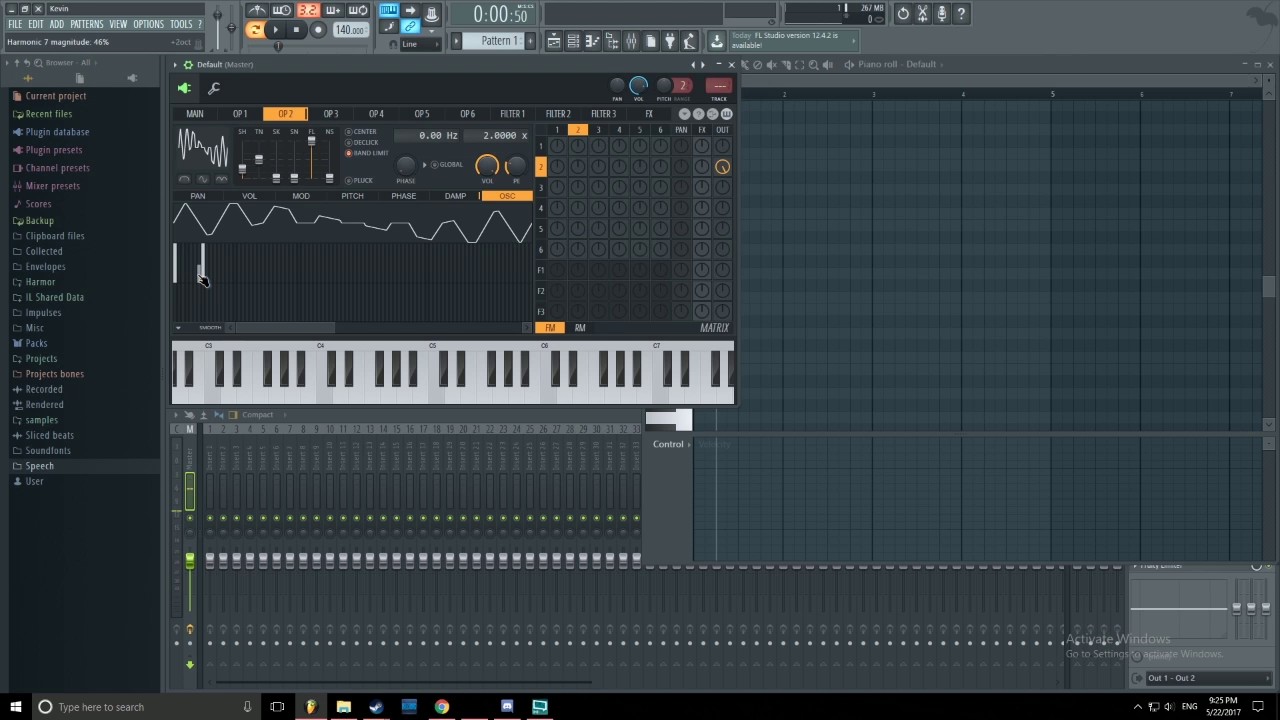Click the scissors audio editor icon
Viewport: 1280px width, 720px height.
[923, 14]
